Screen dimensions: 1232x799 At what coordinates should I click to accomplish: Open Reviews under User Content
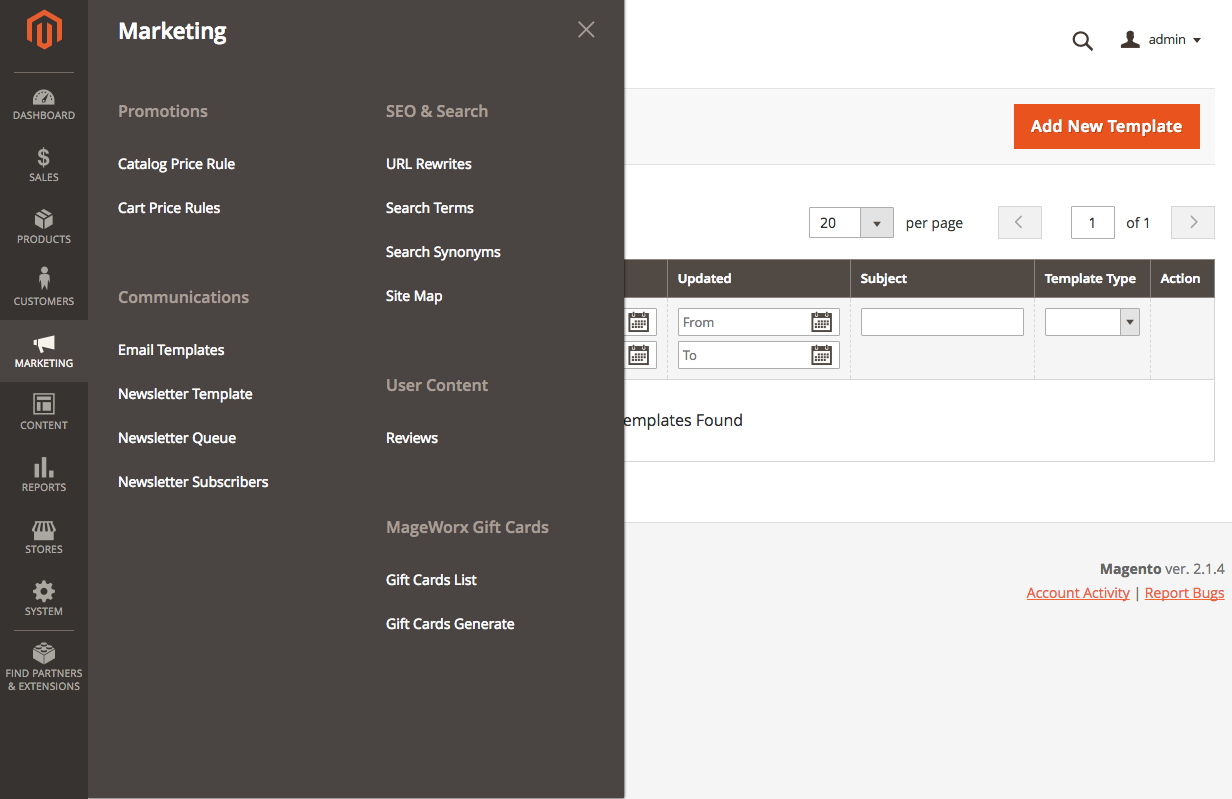pyautogui.click(x=412, y=438)
